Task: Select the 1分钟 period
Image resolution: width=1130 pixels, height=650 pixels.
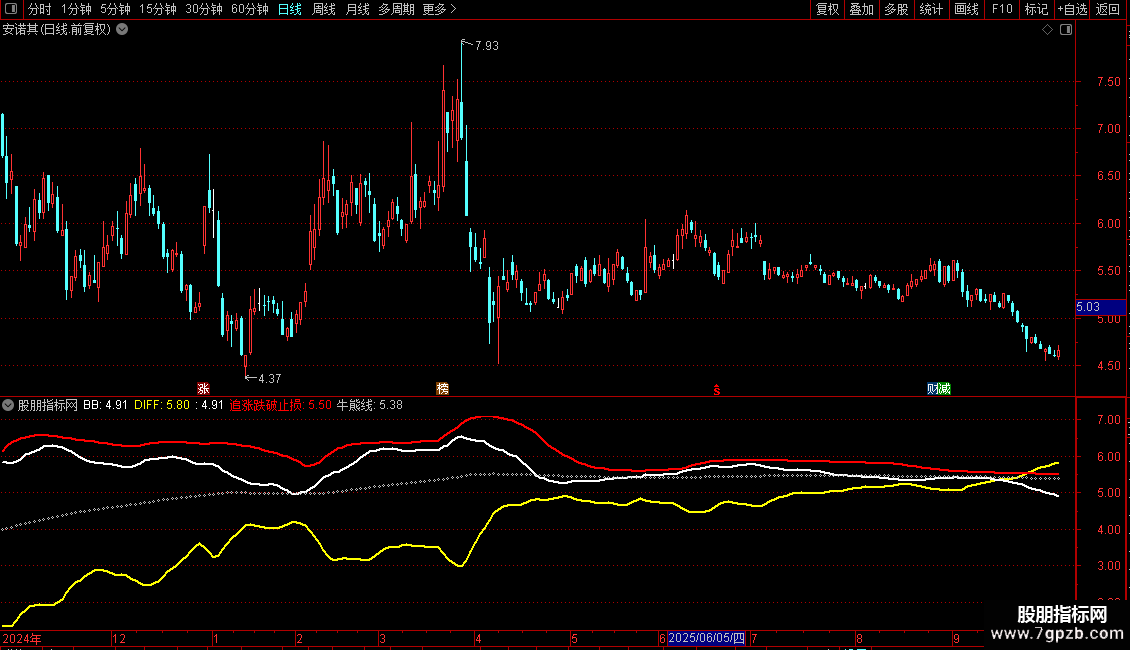Action: tap(76, 9)
